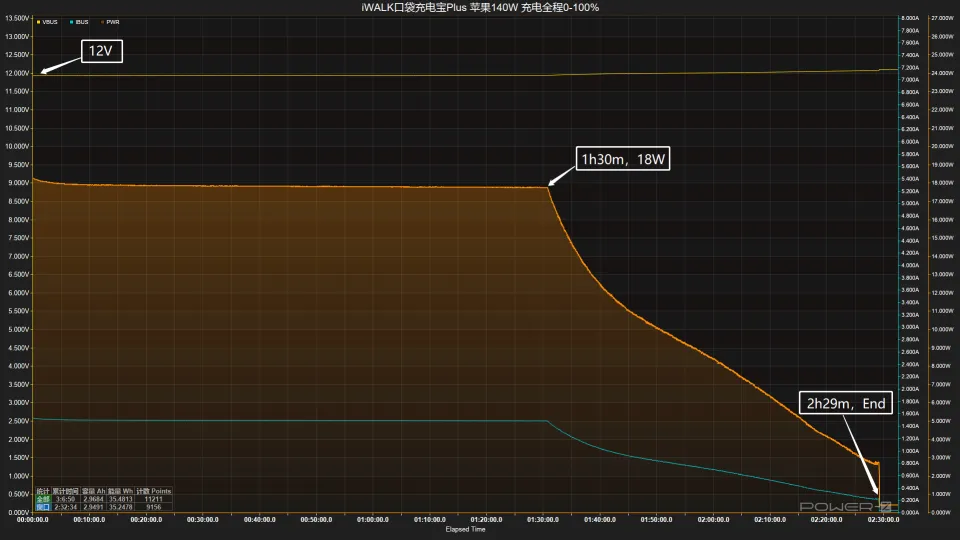The image size is (960, 540).
Task: Click the 00:00:00.0 time axis start
Action: coord(33,520)
